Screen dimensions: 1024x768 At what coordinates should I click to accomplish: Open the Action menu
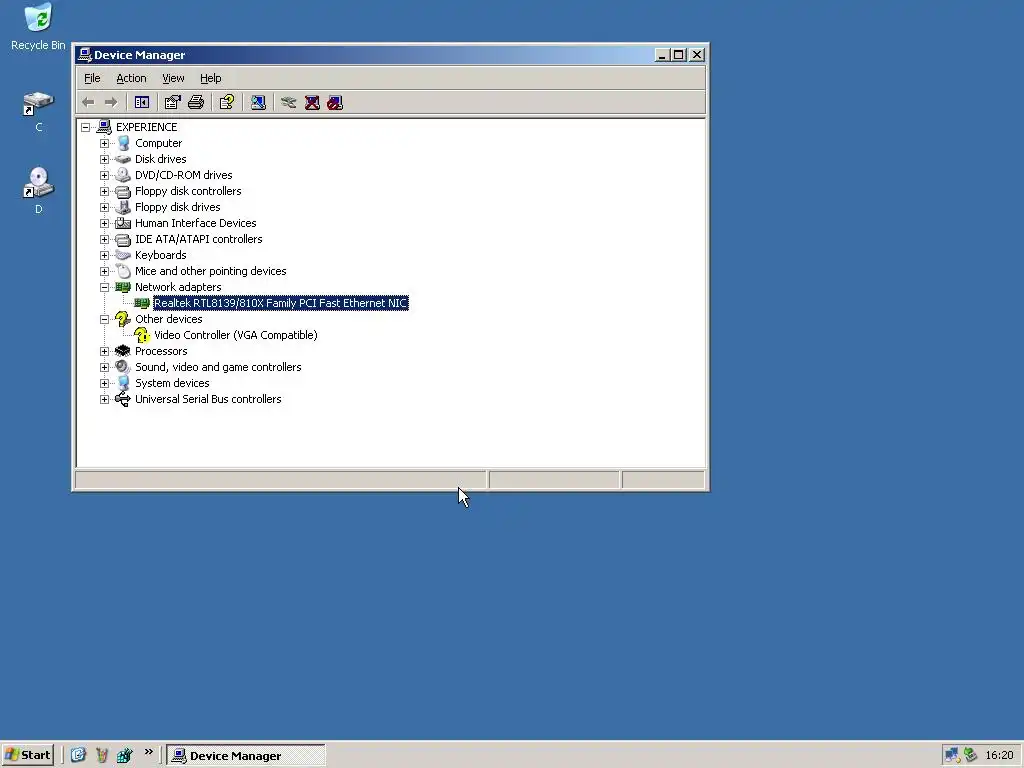131,78
